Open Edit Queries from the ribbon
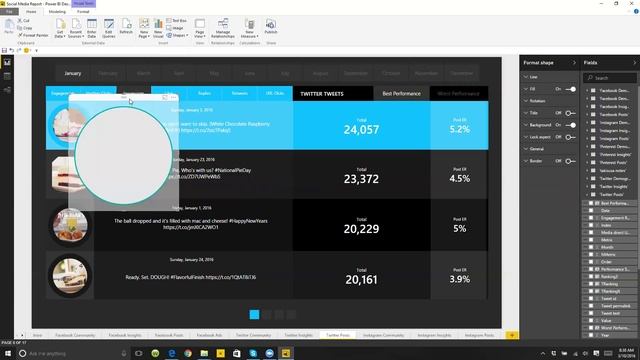The width and height of the screenshot is (640, 360). [109, 28]
